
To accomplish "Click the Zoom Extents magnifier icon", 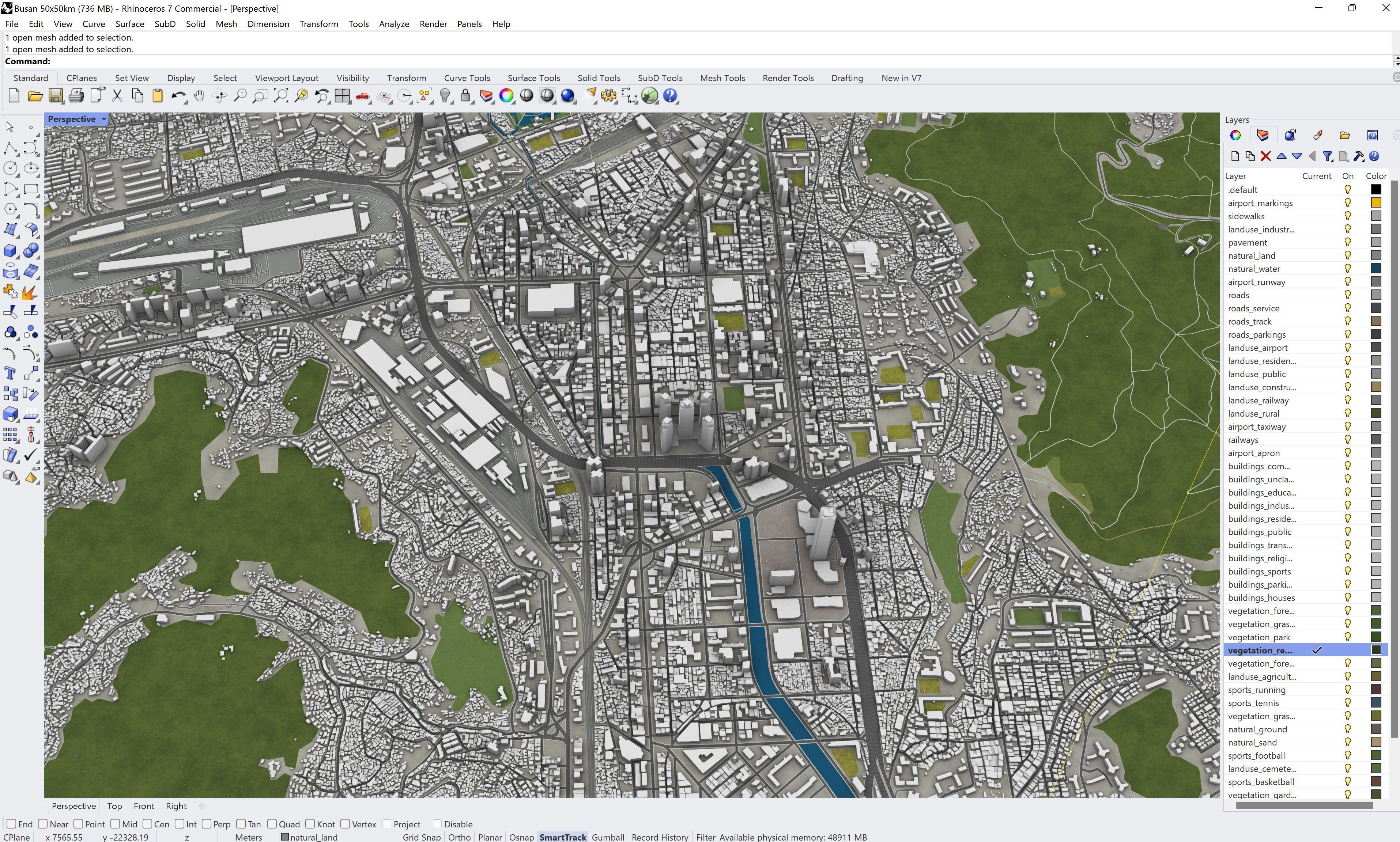I will coord(280,96).
